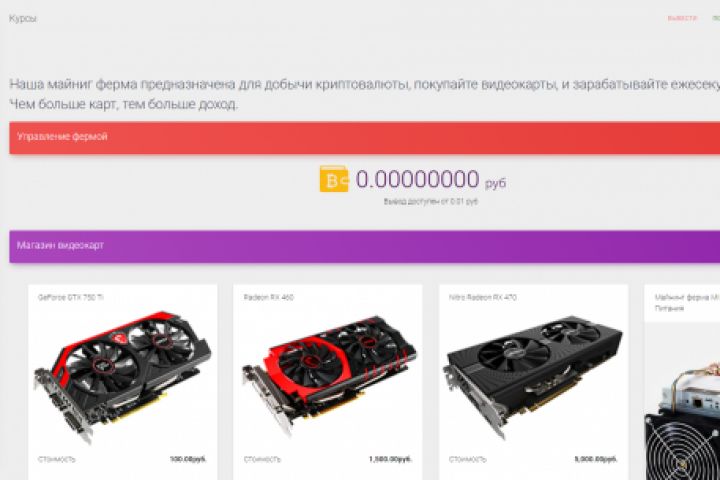Select the Управление фермой red header bar
This screenshot has width=720, height=480.
(x=365, y=138)
